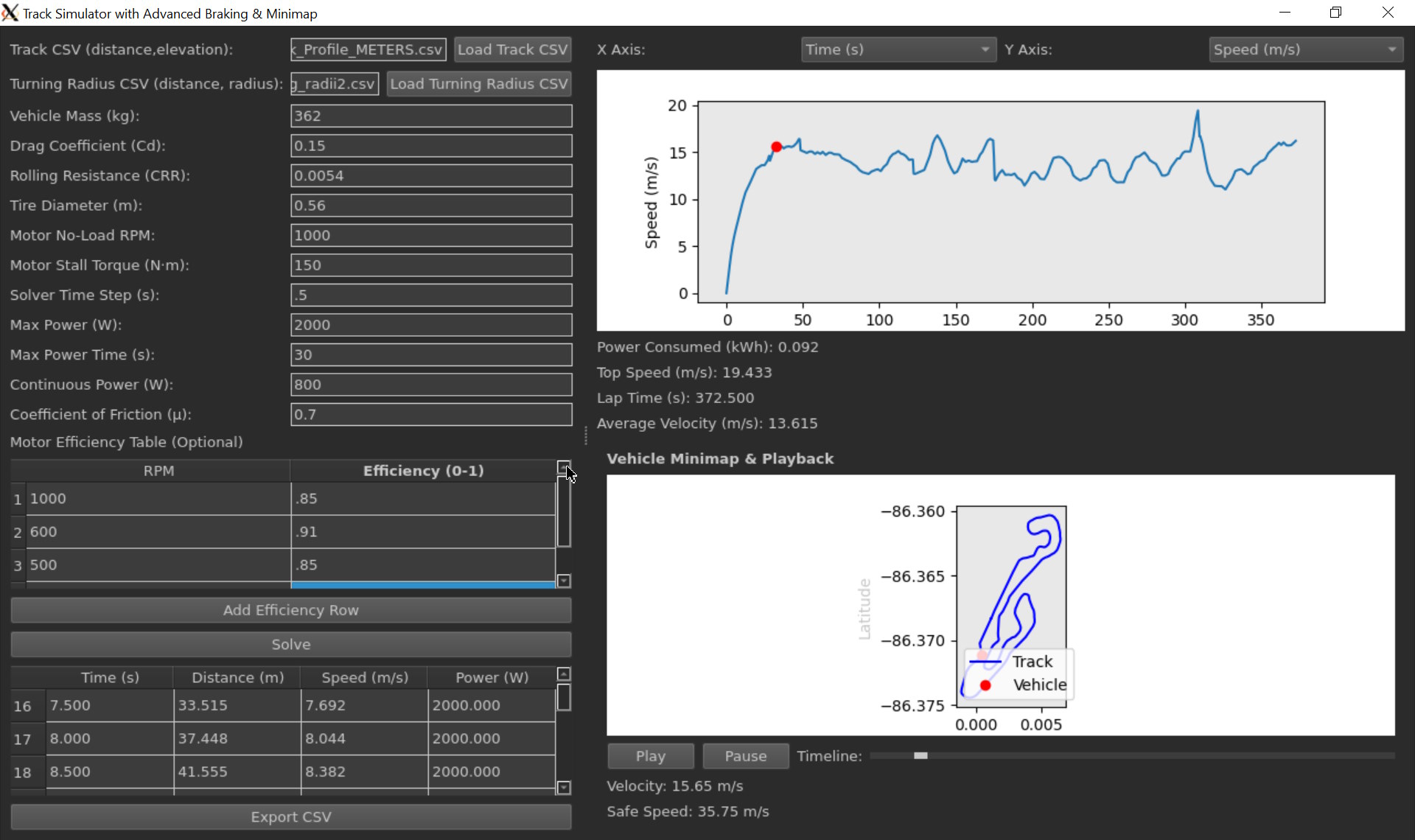Viewport: 1415px width, 840px height.
Task: Click the Vehicle Mass input field
Action: tap(430, 116)
